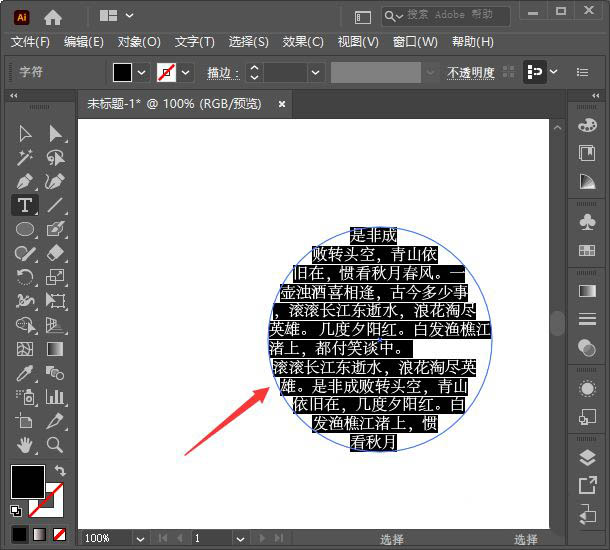
Task: Select the Perspective Grid tool
Action: pyautogui.click(x=56, y=325)
